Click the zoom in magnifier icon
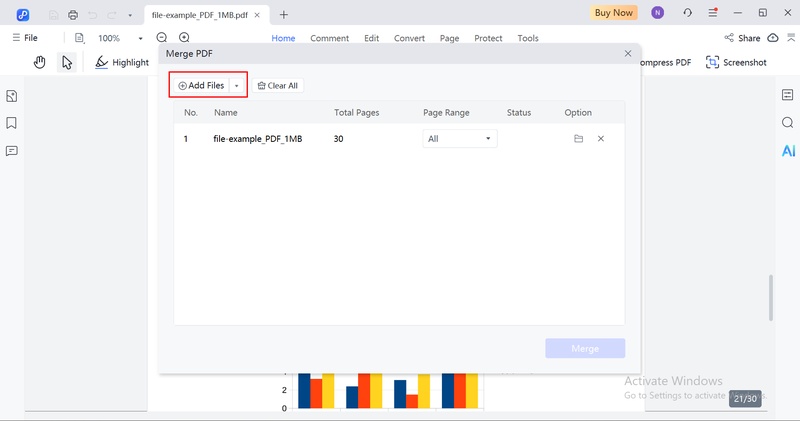 pyautogui.click(x=184, y=38)
